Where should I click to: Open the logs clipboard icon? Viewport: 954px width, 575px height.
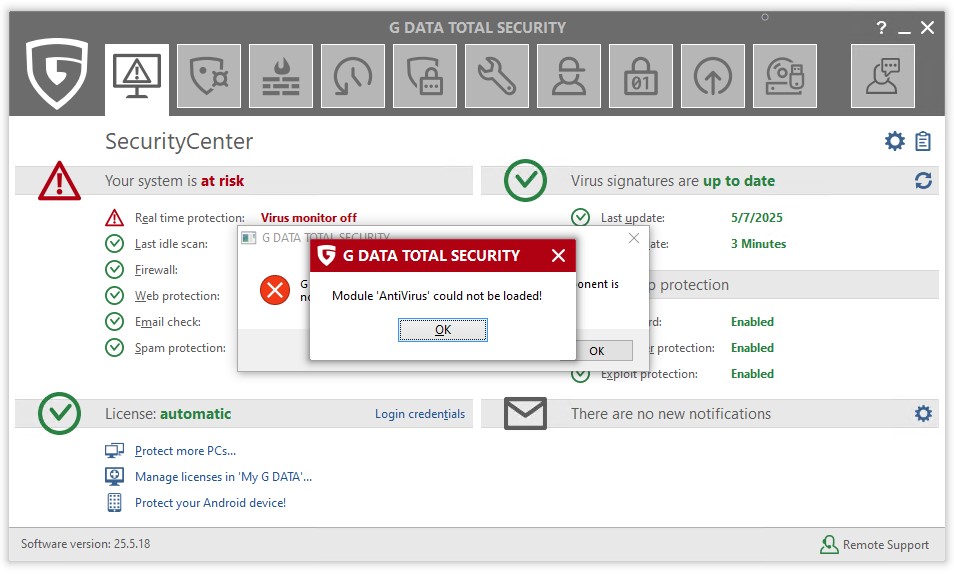pyautogui.click(x=923, y=141)
